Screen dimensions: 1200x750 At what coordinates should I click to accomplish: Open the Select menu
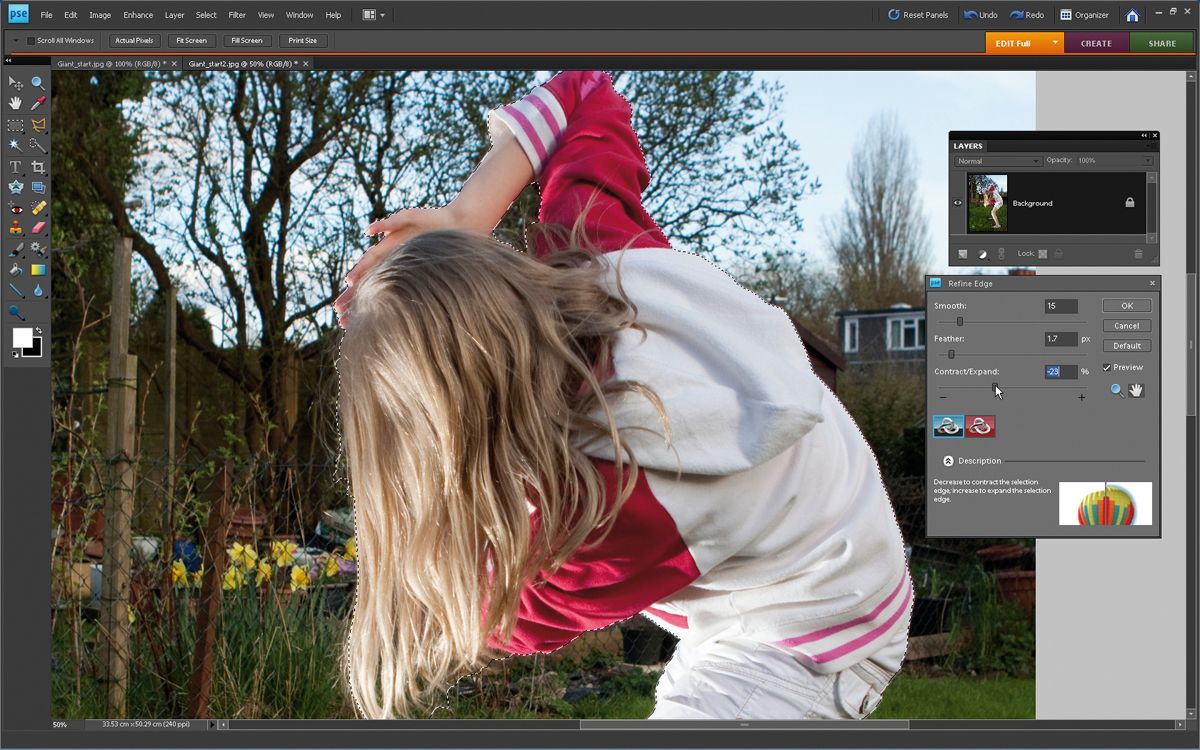(206, 15)
